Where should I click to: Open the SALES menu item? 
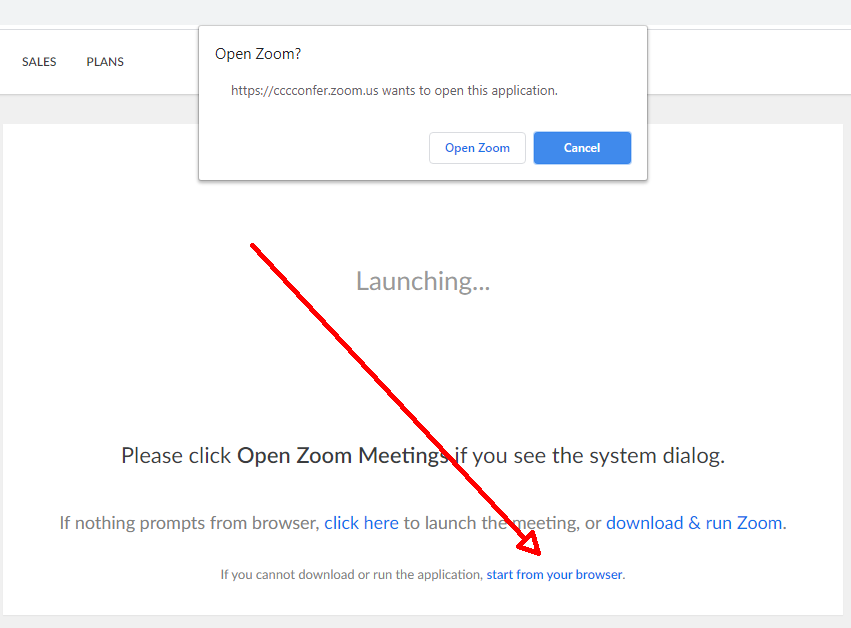39,62
